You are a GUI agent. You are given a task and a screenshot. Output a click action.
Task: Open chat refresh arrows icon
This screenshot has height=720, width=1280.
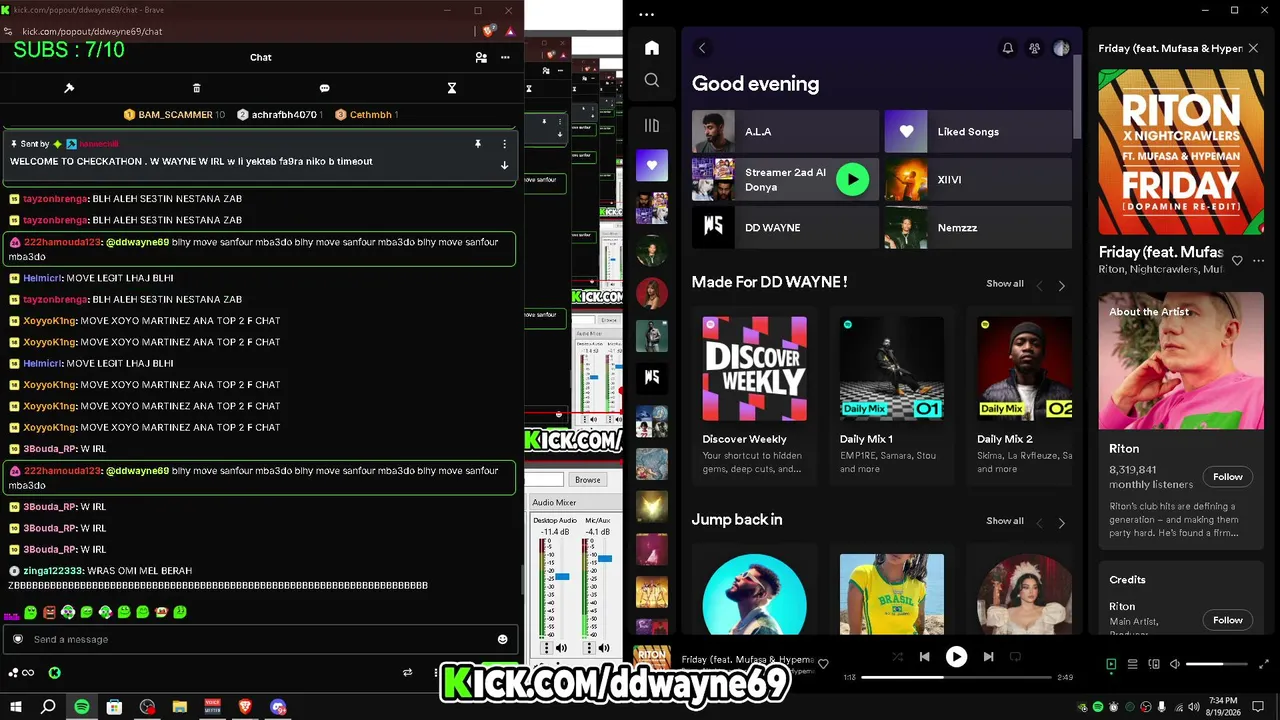click(x=407, y=672)
